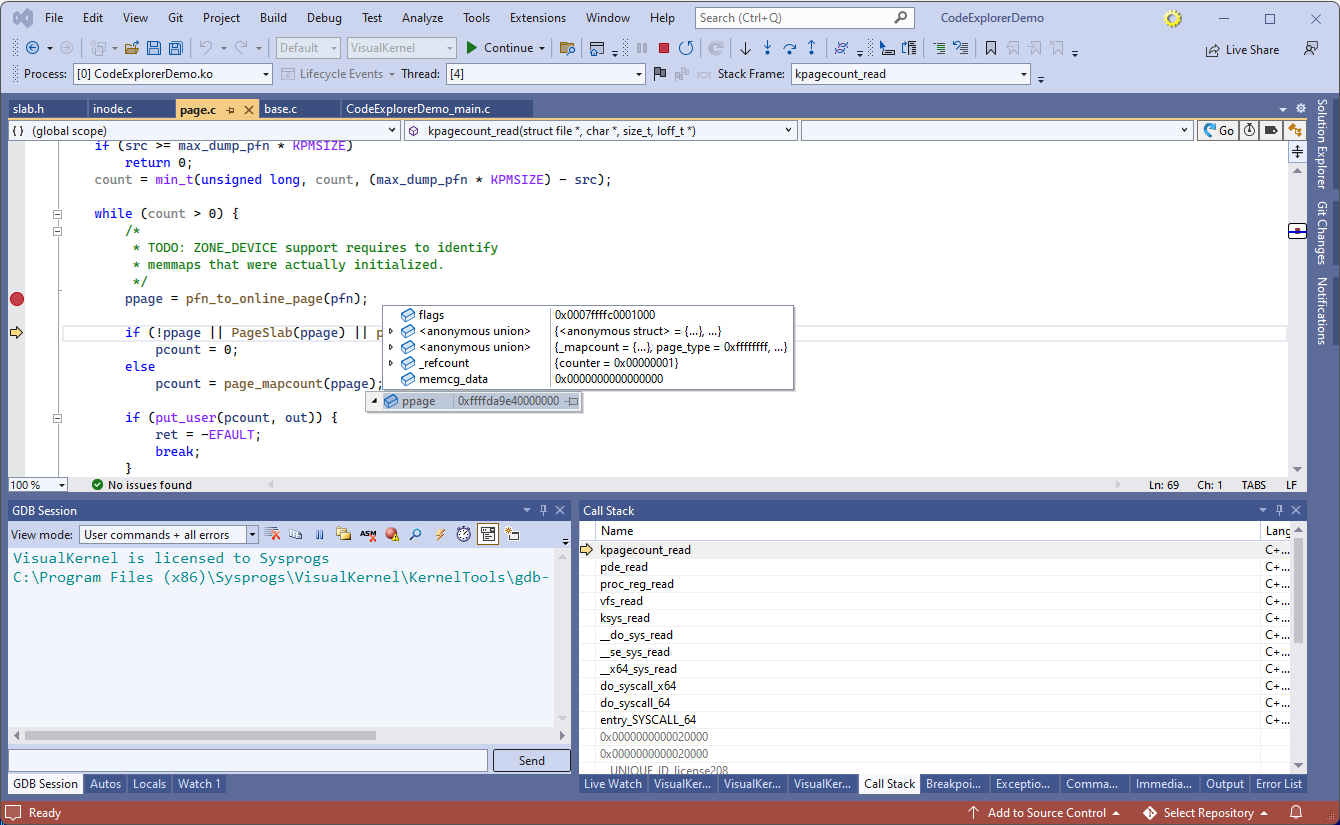Click the Go button in the navigation bar
The image size is (1340, 825).
(x=1219, y=130)
